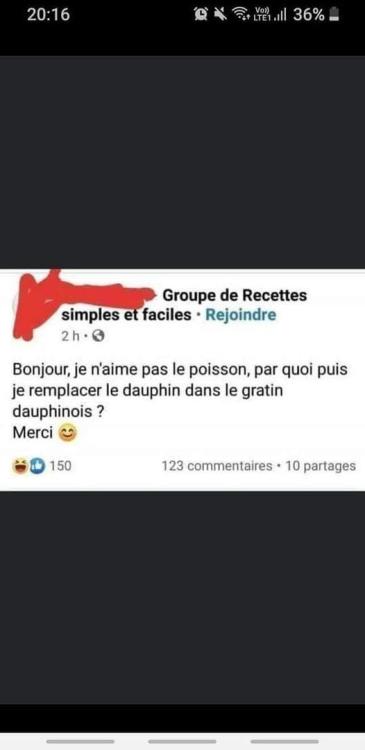The height and width of the screenshot is (750, 365).
Task: Click the public globe privacy icon
Action: click(98, 336)
